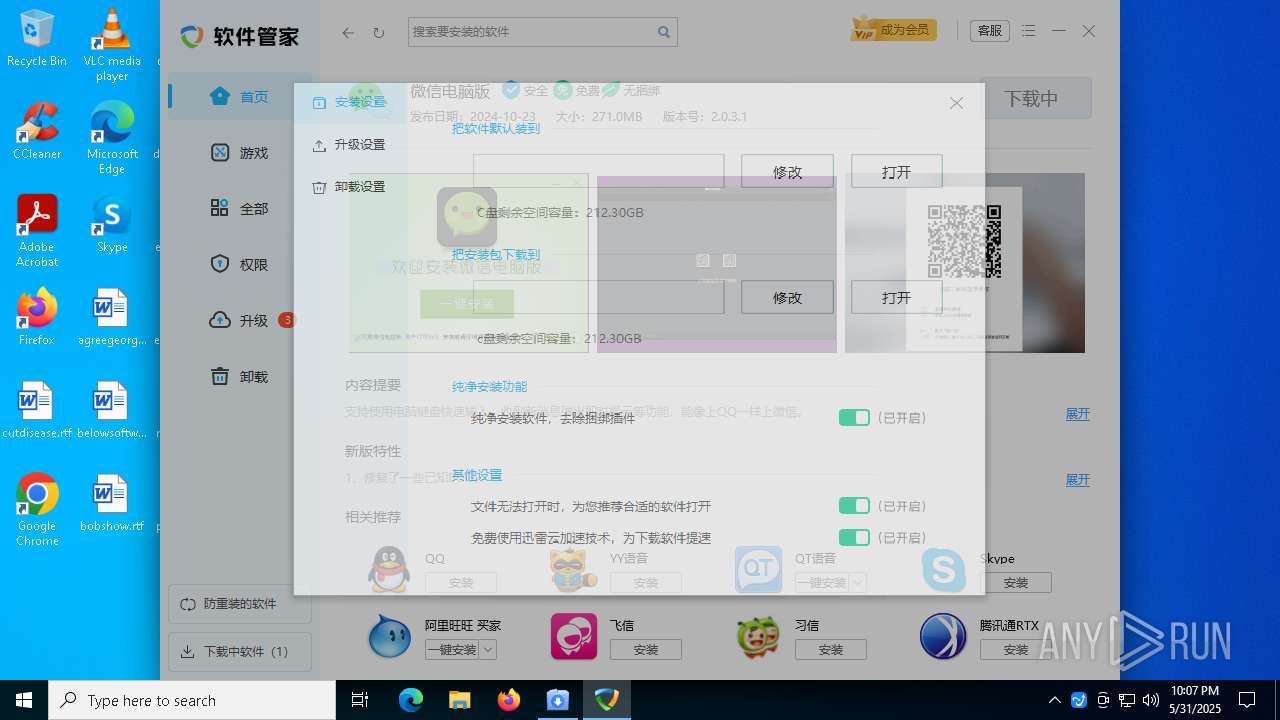Click the refresh icon

coord(378,33)
